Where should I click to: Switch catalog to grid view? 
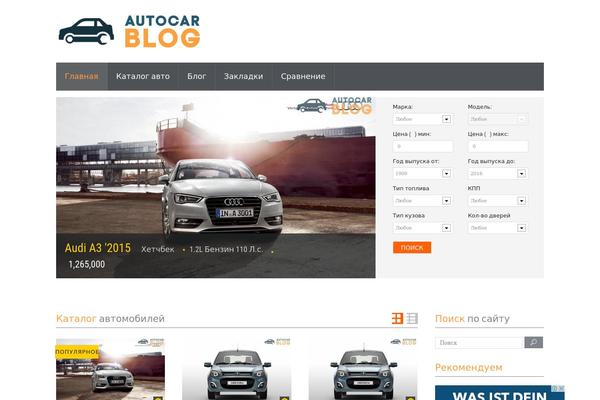point(397,318)
